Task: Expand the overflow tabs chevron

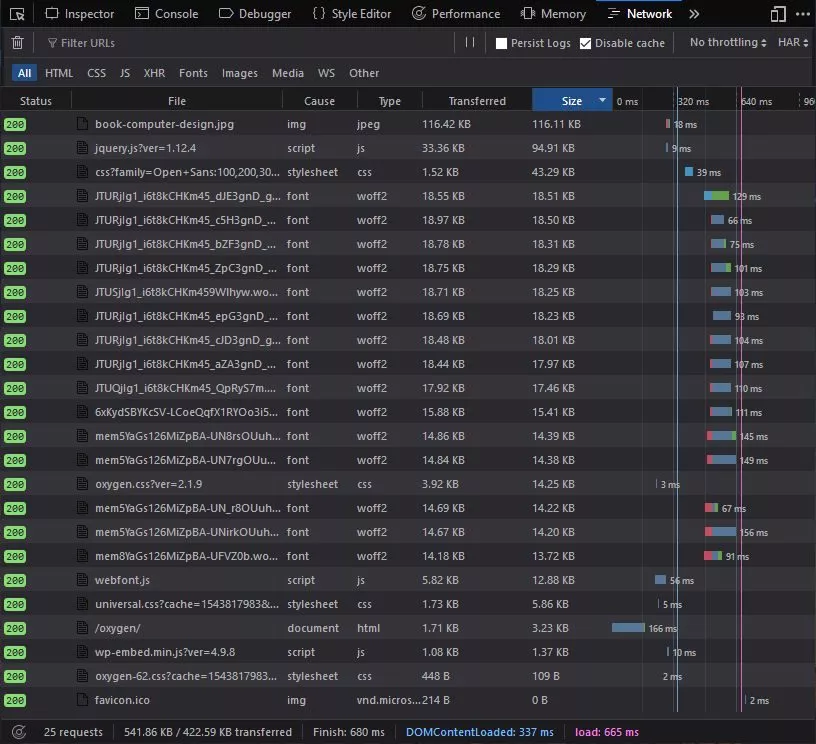Action: 695,14
